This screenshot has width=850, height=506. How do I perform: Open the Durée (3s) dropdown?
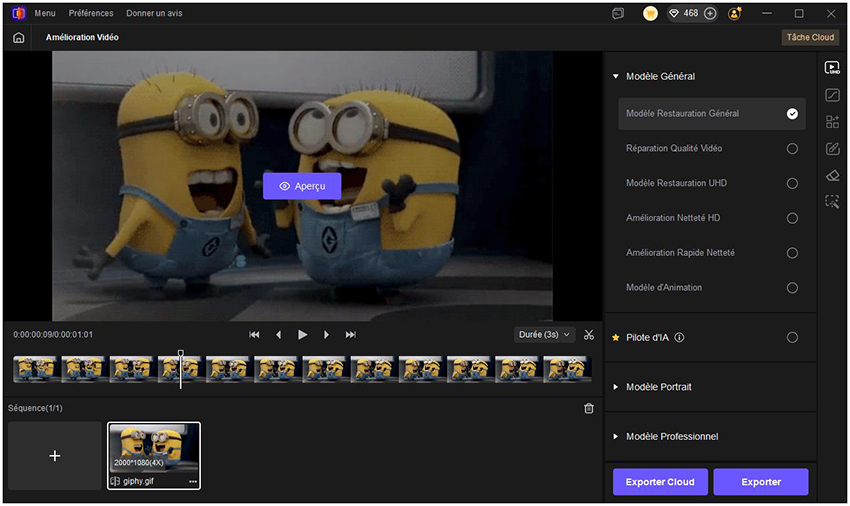pyautogui.click(x=544, y=335)
